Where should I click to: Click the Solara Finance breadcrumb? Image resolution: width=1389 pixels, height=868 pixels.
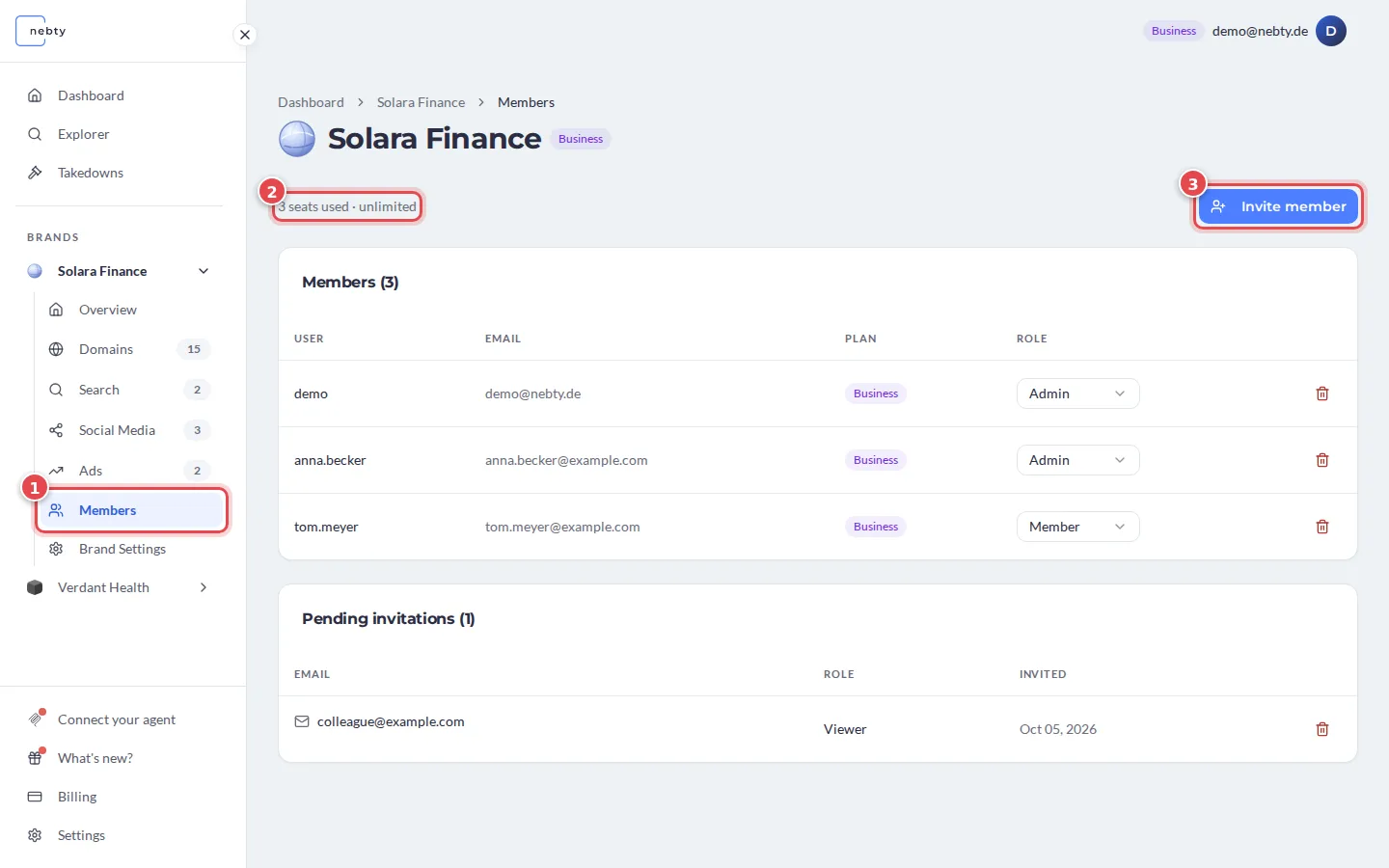point(421,102)
